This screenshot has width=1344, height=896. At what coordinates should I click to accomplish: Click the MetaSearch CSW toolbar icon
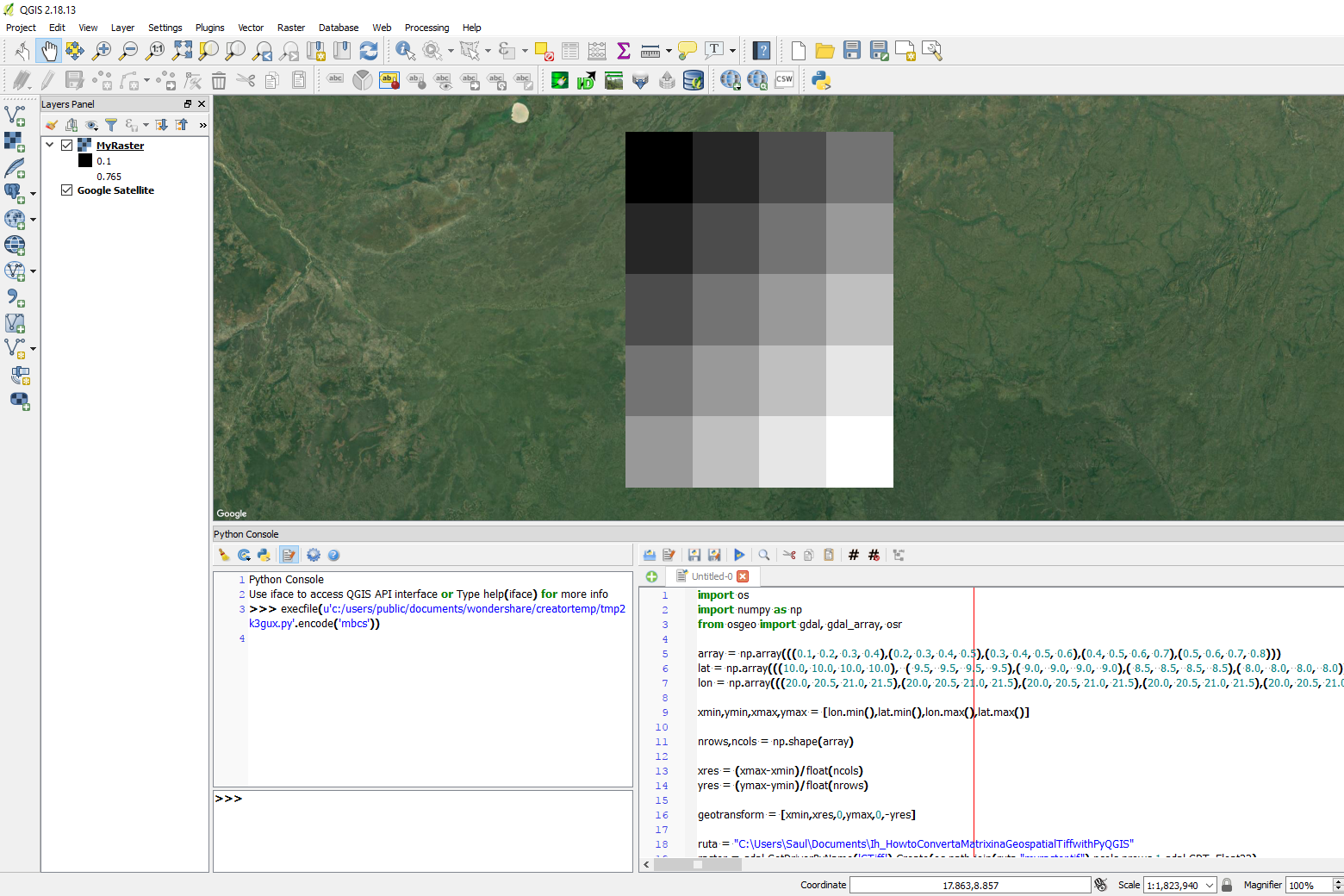[784, 79]
